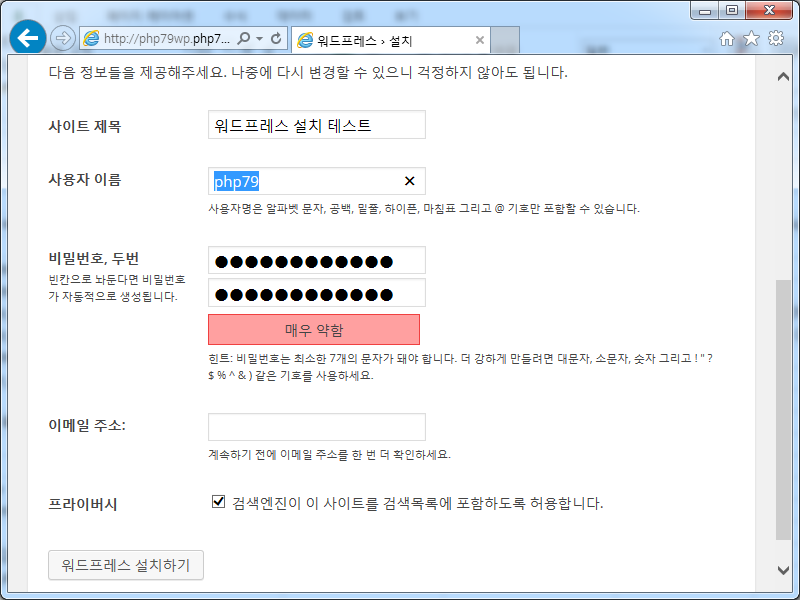Click the 이메일 주소: label
Screen dimensions: 800x600
87,425
